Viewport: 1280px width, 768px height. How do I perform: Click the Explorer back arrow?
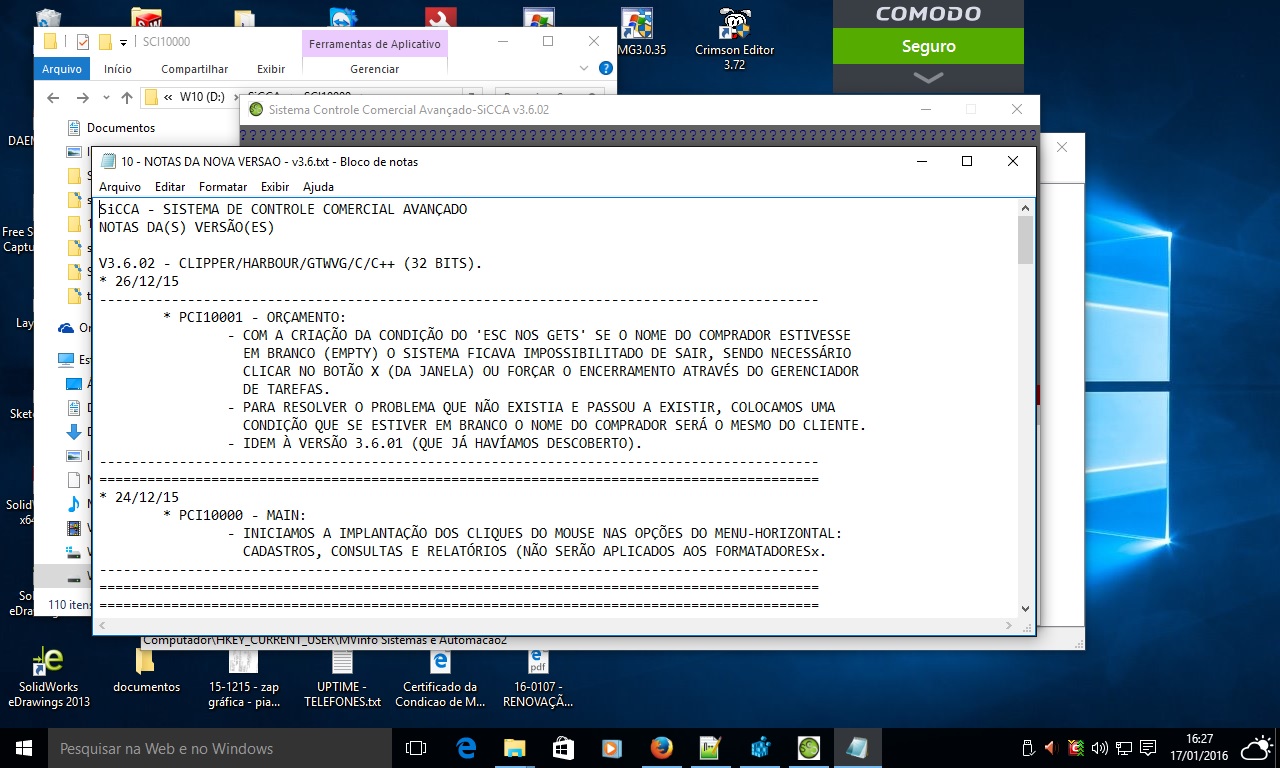(53, 98)
